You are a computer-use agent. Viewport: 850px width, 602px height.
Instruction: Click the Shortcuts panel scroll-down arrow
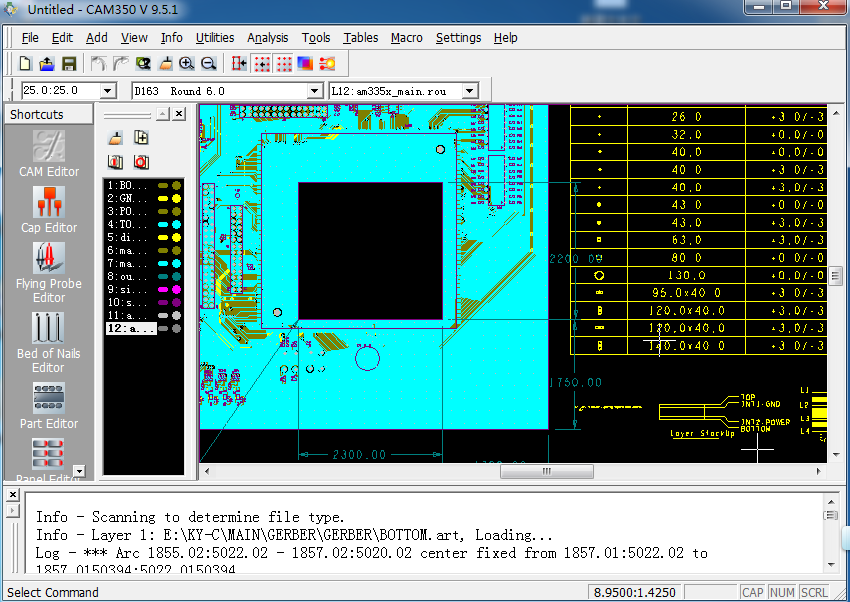point(80,471)
